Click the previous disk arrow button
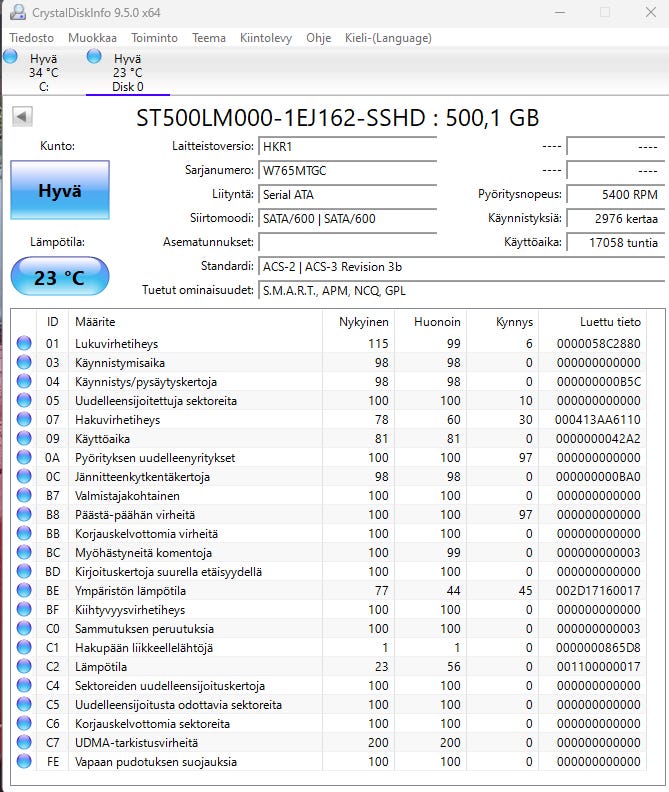669x792 pixels. 22,118
